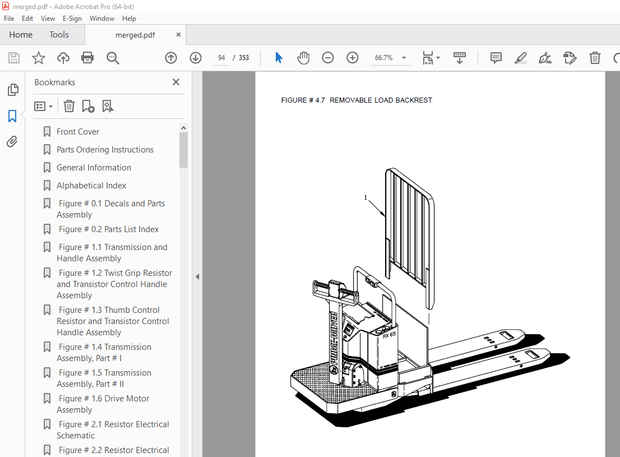Switch to the Tools tab
This screenshot has width=620, height=457.
(x=59, y=35)
